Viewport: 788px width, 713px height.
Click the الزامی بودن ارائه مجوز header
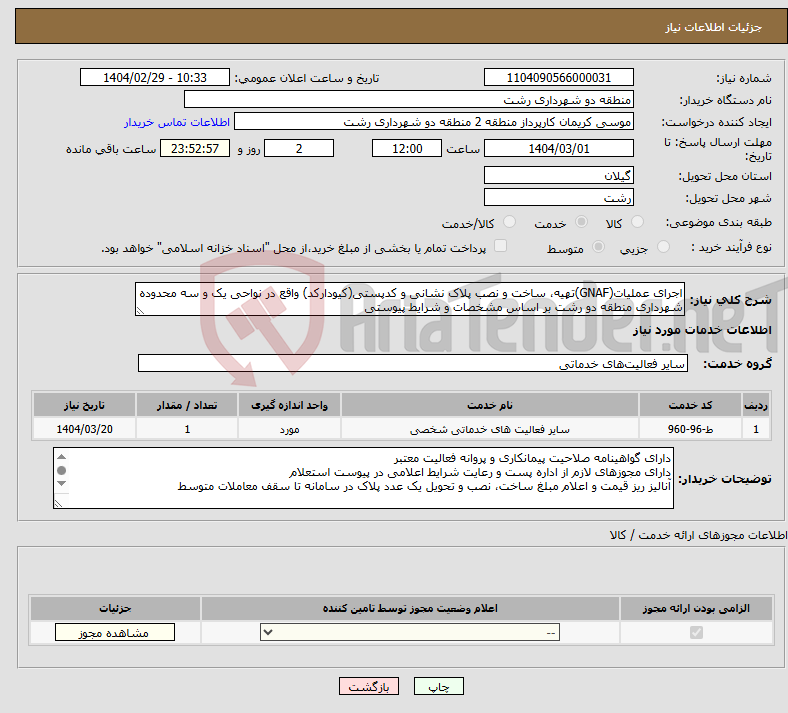pos(696,608)
